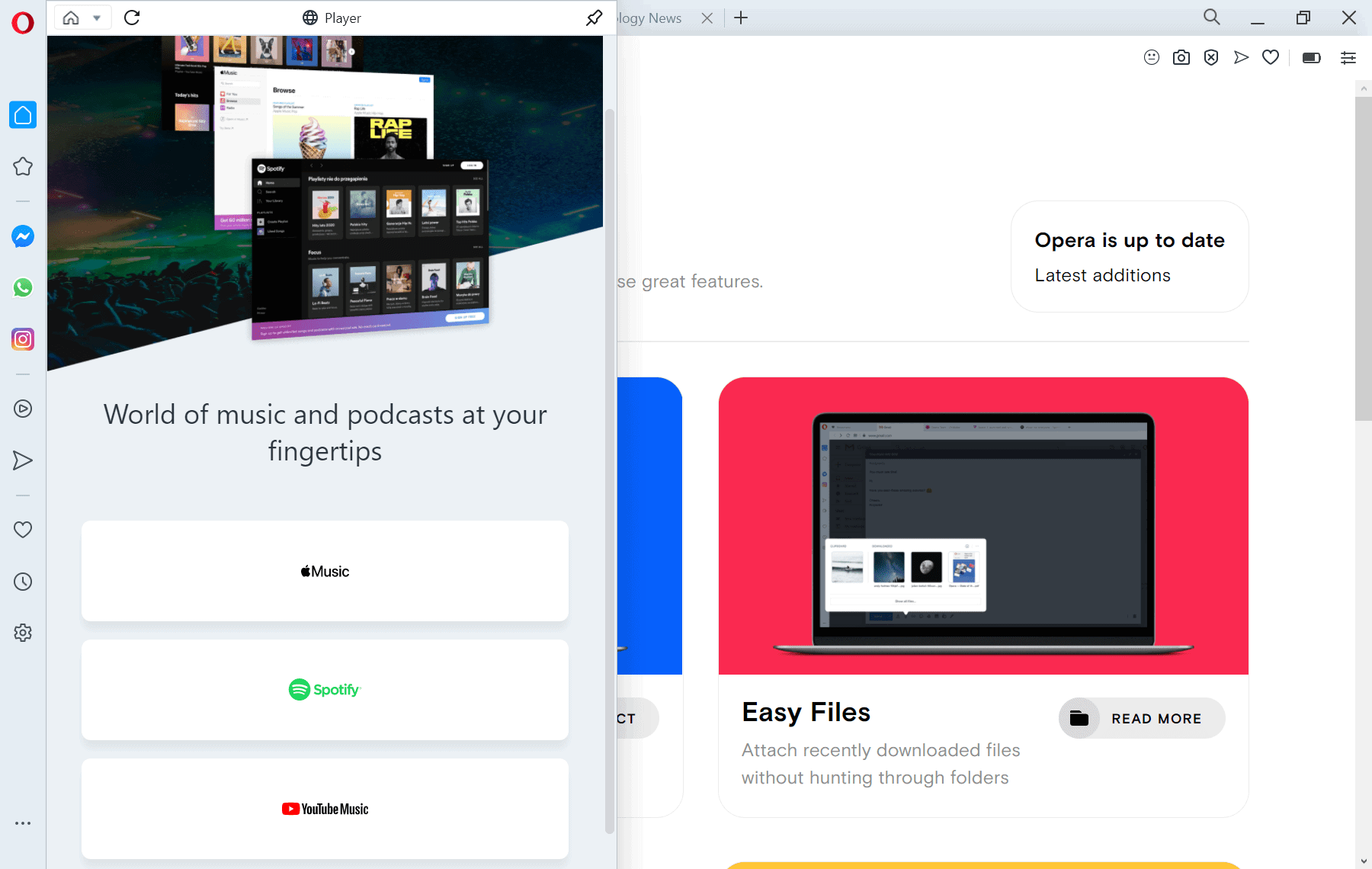Open browsing History from the sidebar clock icon

click(x=23, y=582)
